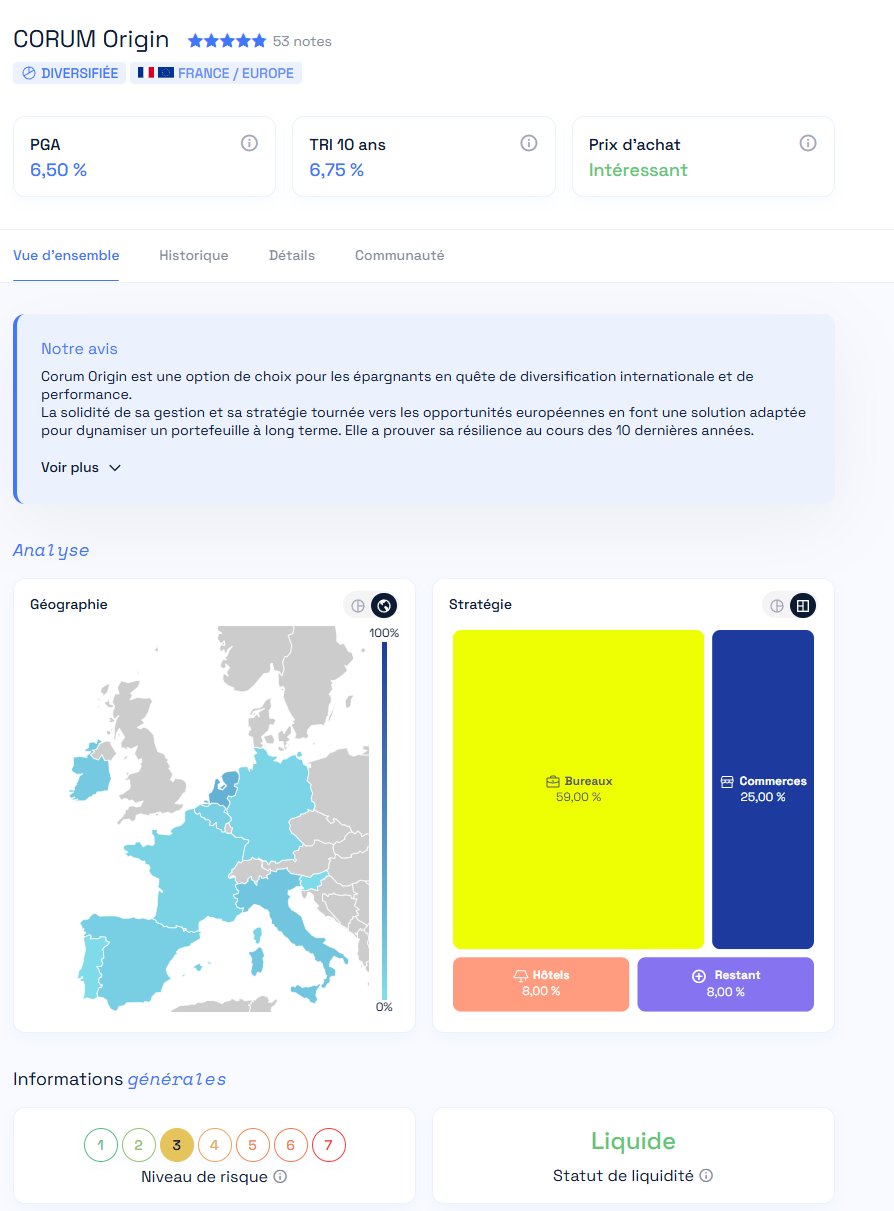This screenshot has width=894, height=1211.
Task: Click the five-star rating
Action: pos(227,41)
